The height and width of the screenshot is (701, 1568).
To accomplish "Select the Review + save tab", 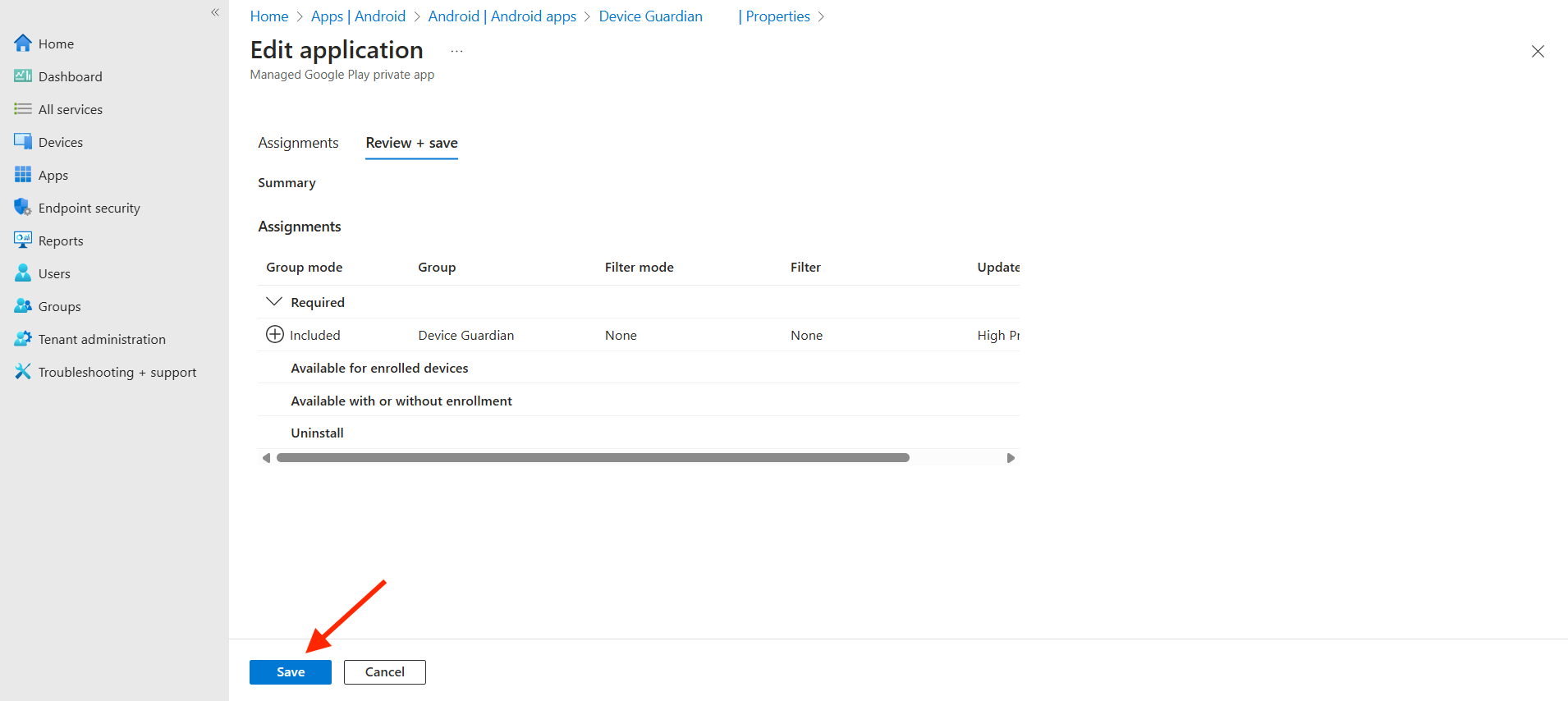I will coord(411,143).
